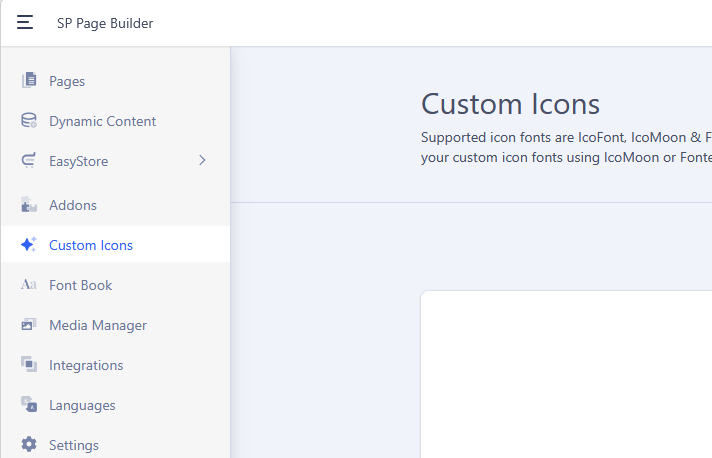Open the Pages menu item

tap(115, 81)
